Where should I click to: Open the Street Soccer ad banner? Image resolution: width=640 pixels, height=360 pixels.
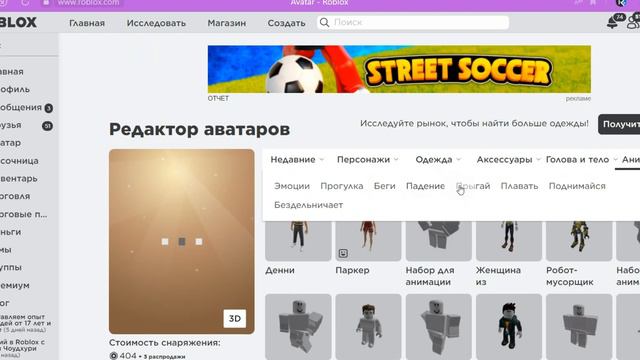click(399, 69)
